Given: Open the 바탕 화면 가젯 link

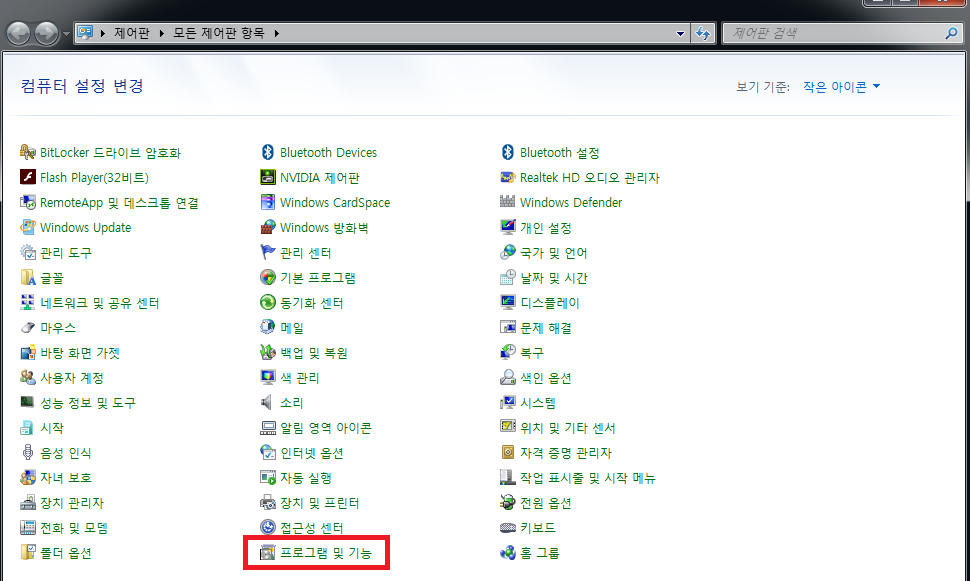Looking at the screenshot, I should pyautogui.click(x=80, y=353).
